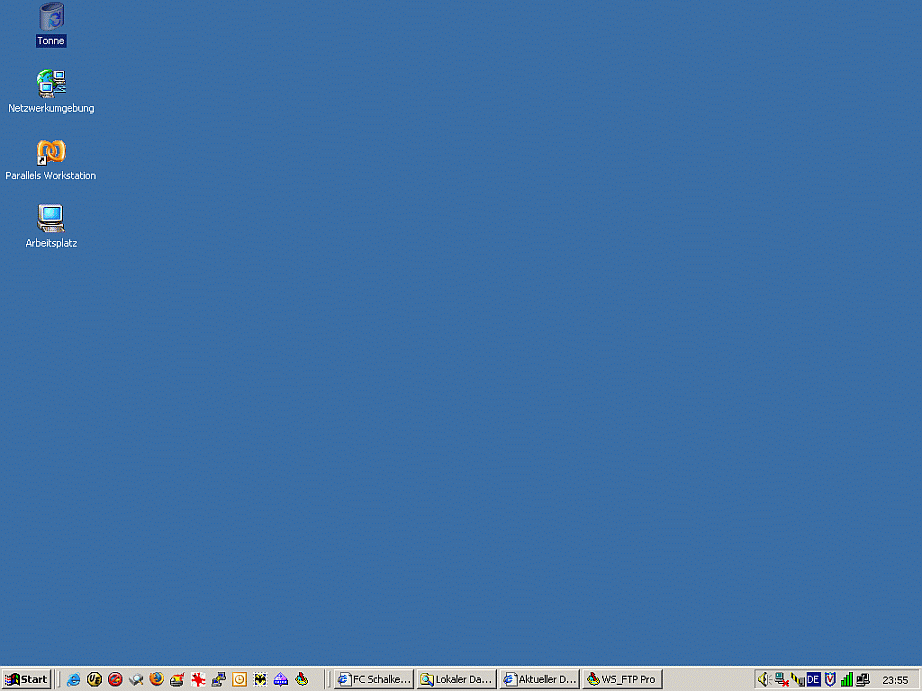
Task: Click the orange clock Quick Launch icon
Action: coord(239,679)
